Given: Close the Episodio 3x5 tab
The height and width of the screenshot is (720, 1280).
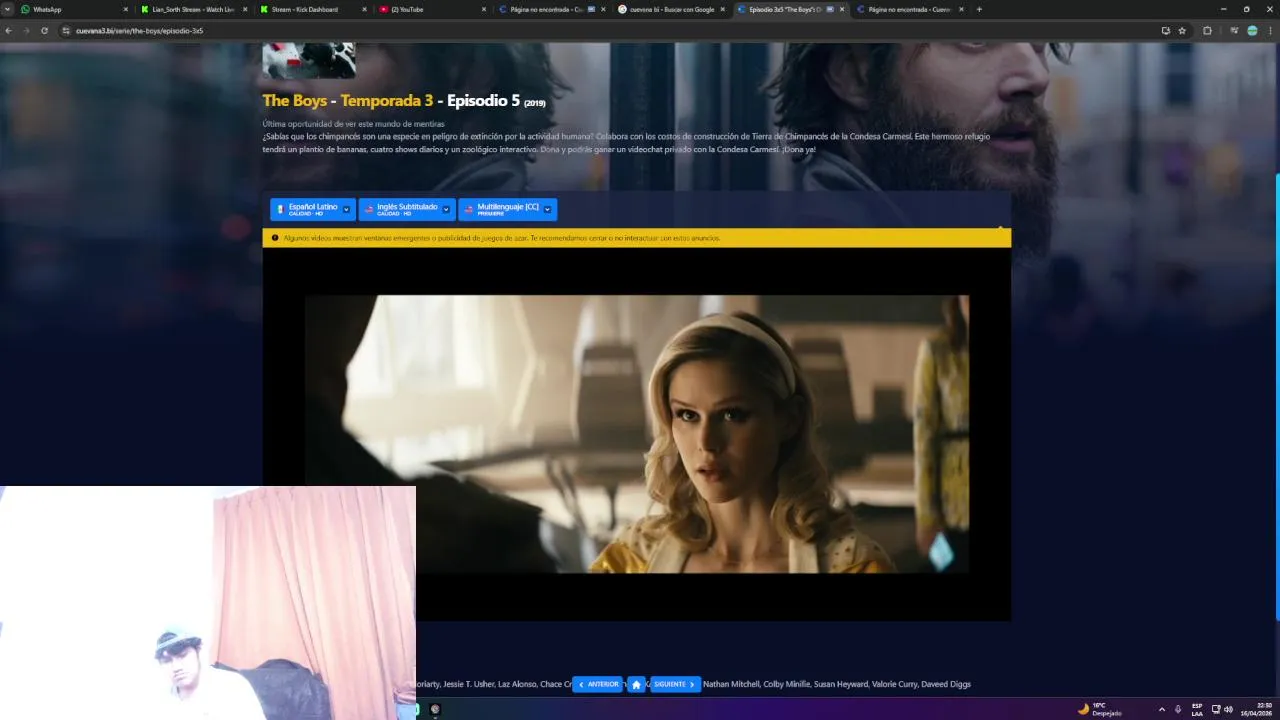Looking at the screenshot, I should (841, 9).
